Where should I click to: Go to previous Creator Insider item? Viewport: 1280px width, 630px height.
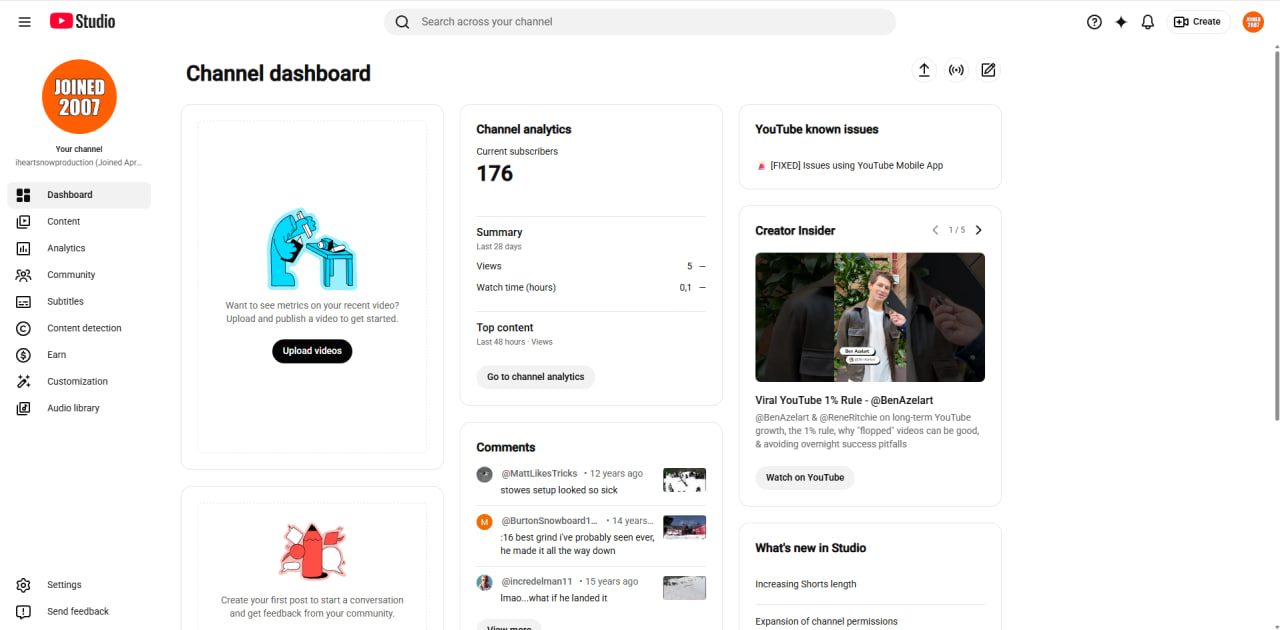point(935,230)
